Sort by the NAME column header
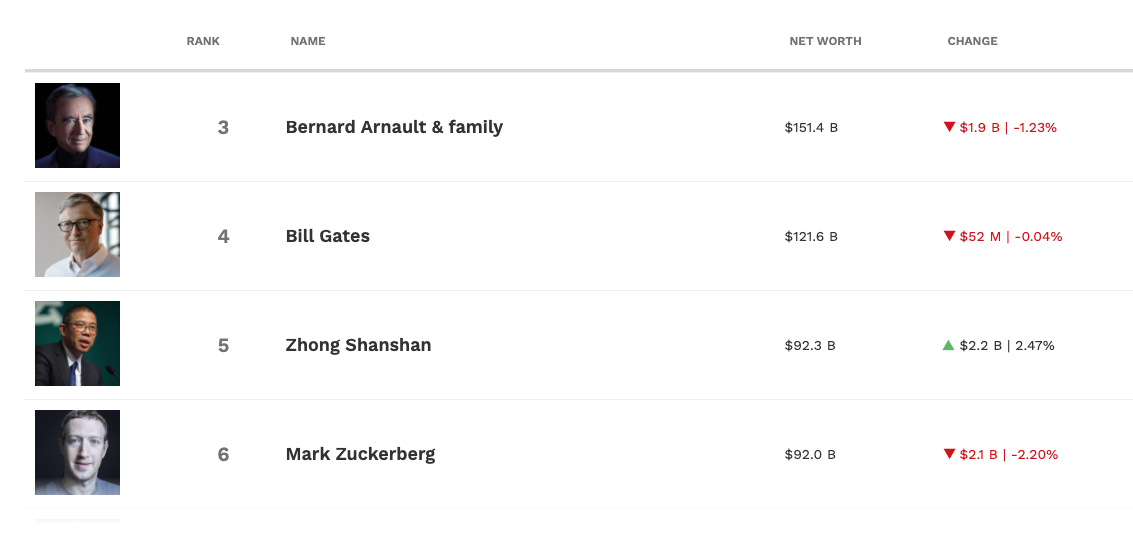This screenshot has width=1133, height=553. coord(307,41)
